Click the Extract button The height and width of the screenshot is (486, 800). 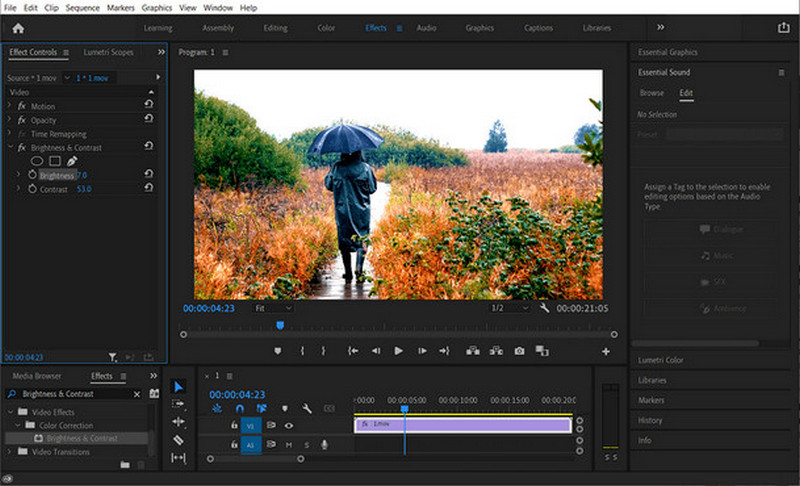(496, 351)
